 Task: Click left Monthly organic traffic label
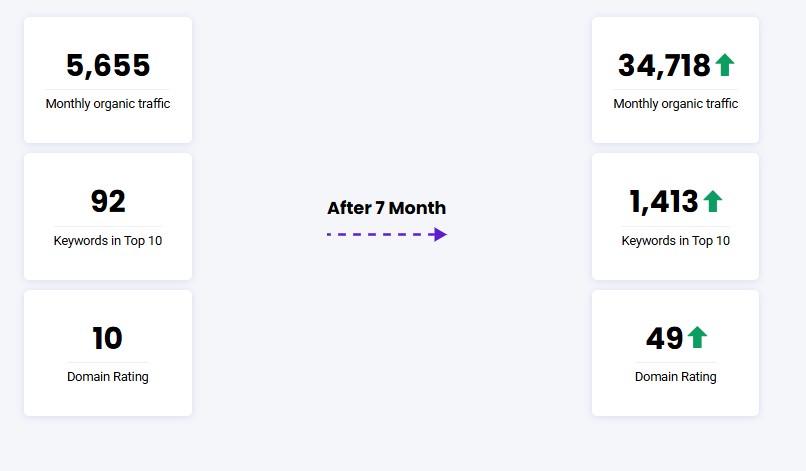tap(108, 103)
